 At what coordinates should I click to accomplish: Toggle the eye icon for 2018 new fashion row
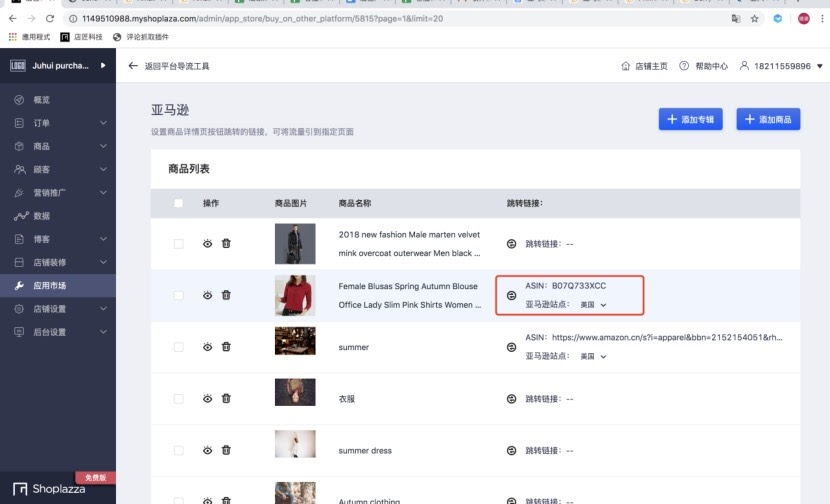coord(208,244)
